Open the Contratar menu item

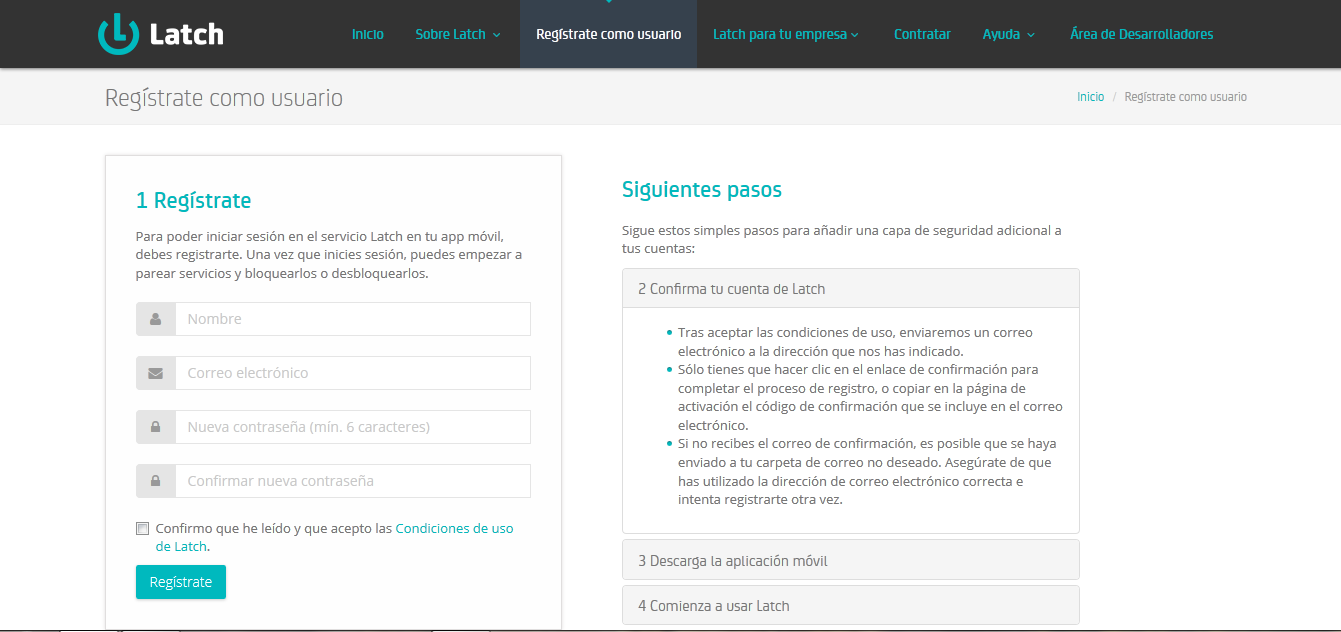pyautogui.click(x=922, y=34)
